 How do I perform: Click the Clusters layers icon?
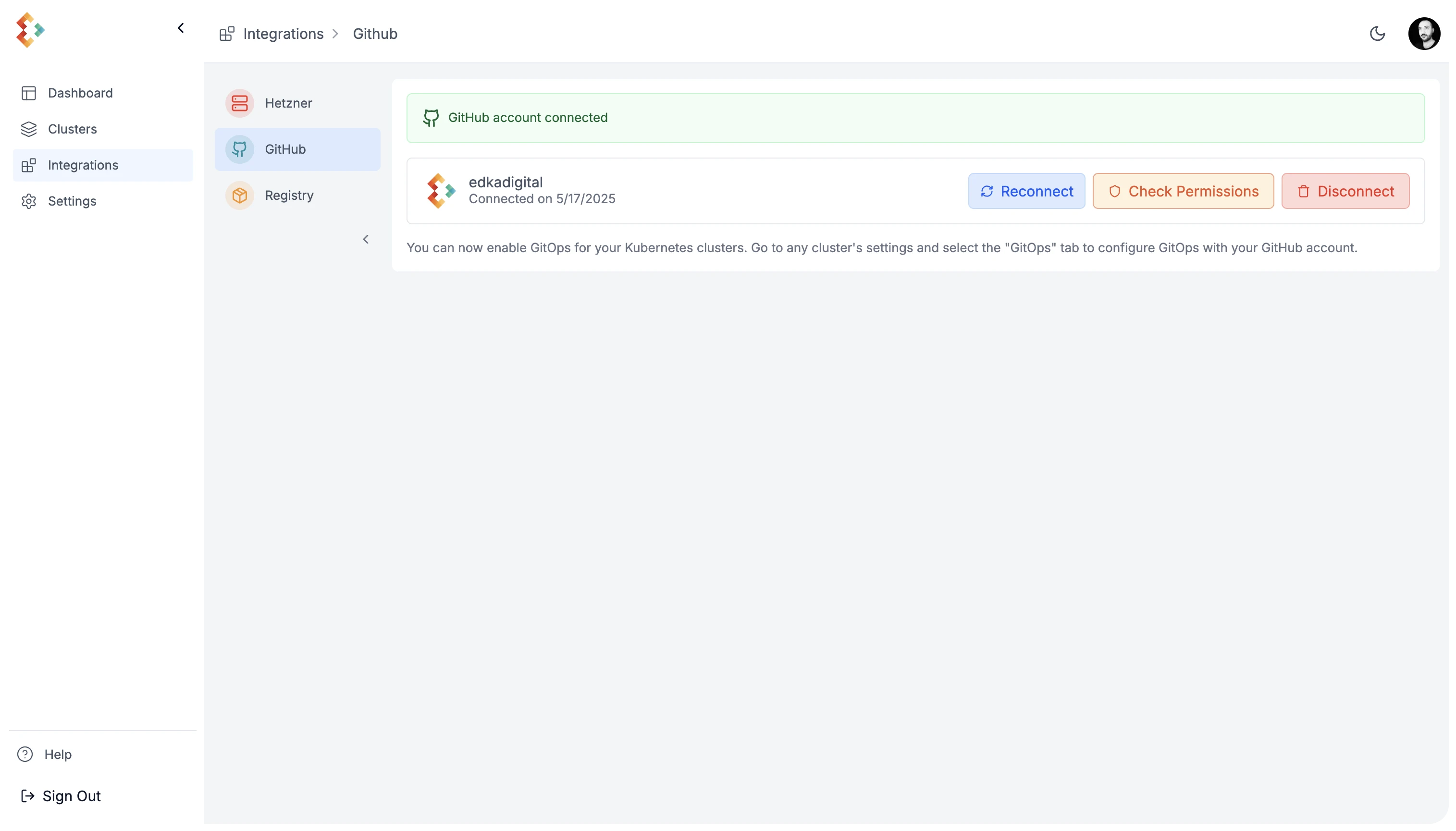pyautogui.click(x=28, y=129)
